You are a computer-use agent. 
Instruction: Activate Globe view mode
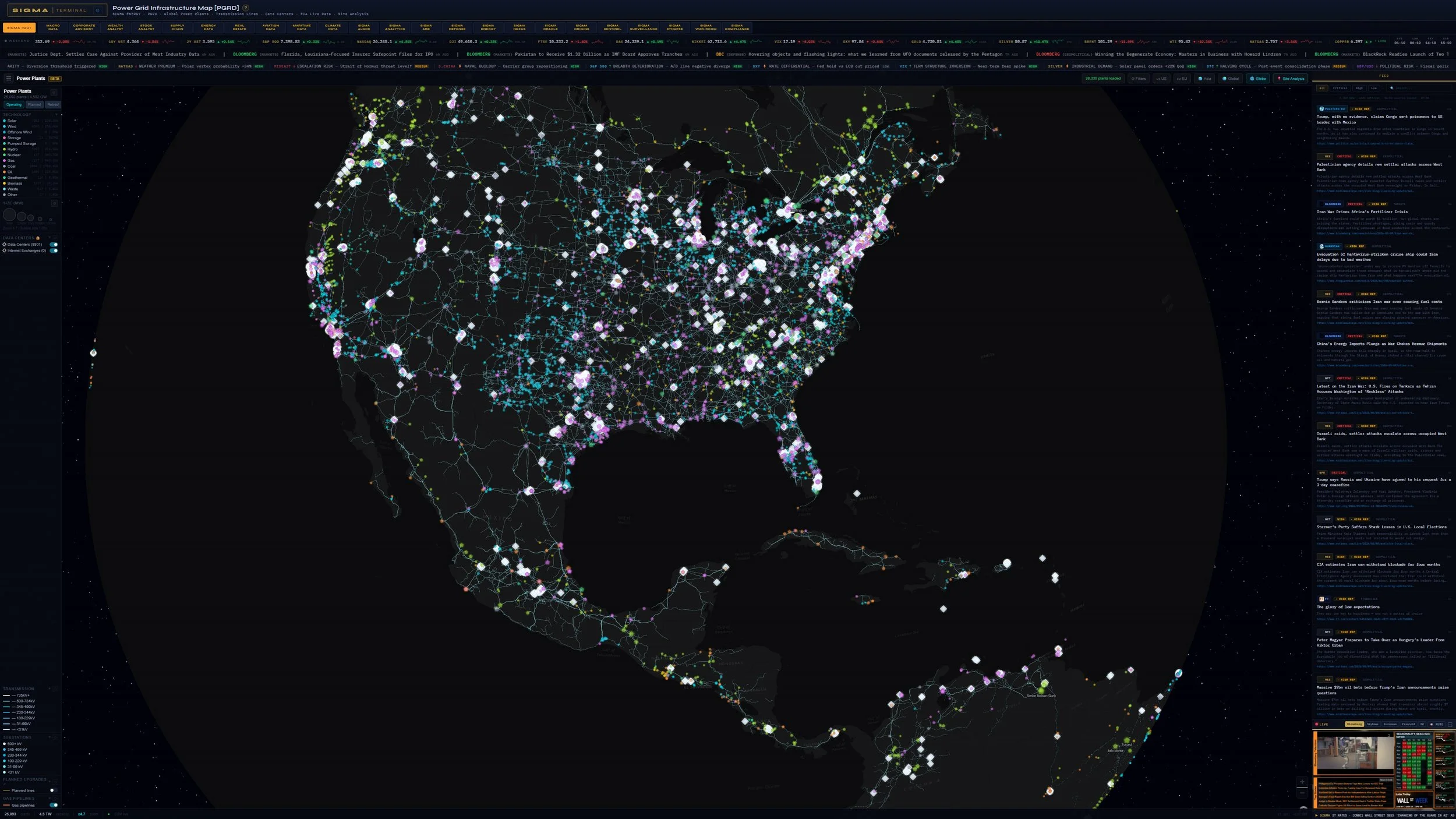click(x=1258, y=79)
